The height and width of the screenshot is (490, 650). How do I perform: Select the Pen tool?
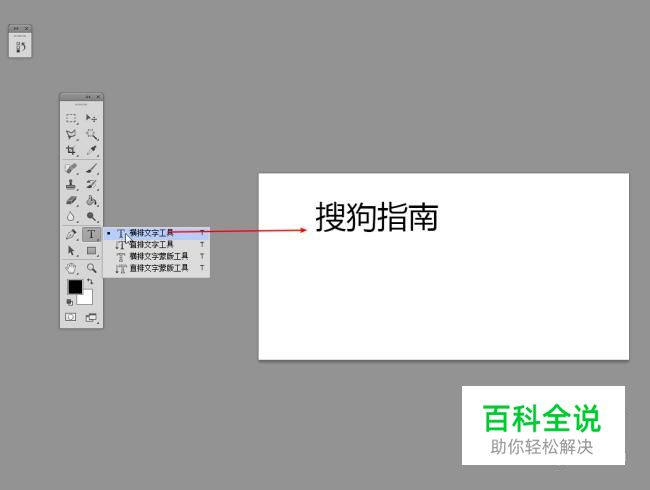71,234
